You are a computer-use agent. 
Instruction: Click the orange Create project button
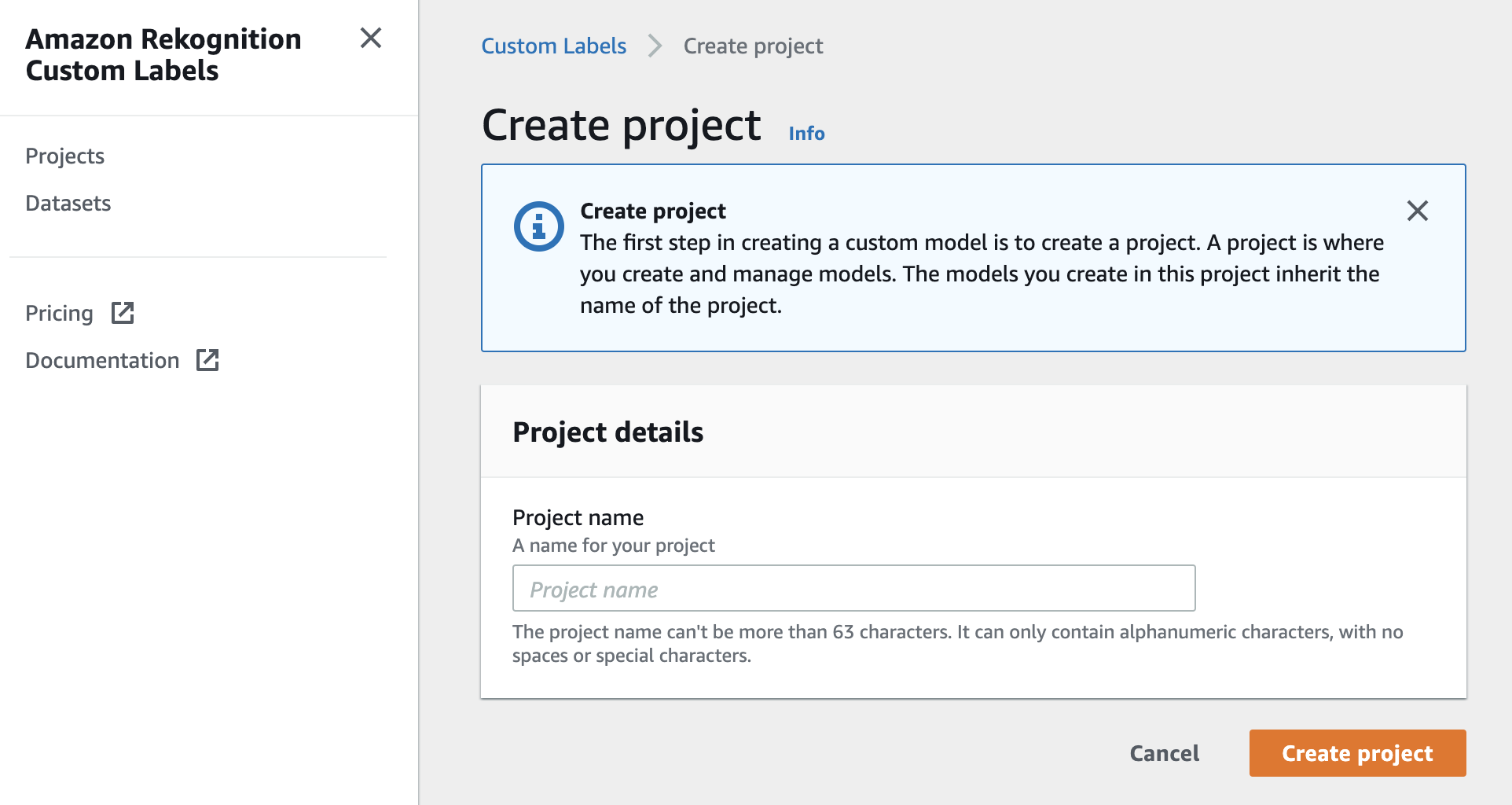1357,753
